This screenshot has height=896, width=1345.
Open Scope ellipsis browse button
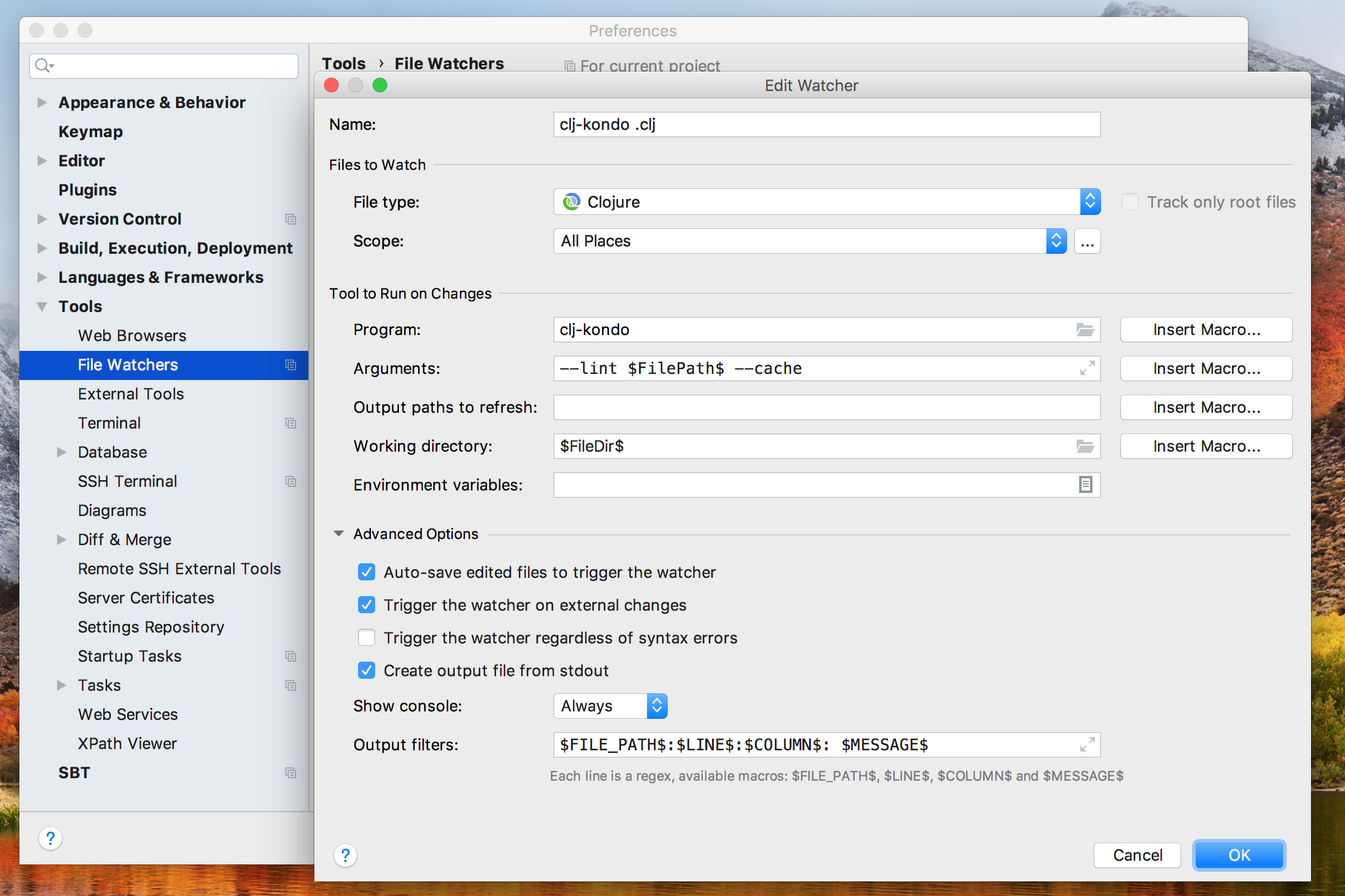(x=1086, y=241)
